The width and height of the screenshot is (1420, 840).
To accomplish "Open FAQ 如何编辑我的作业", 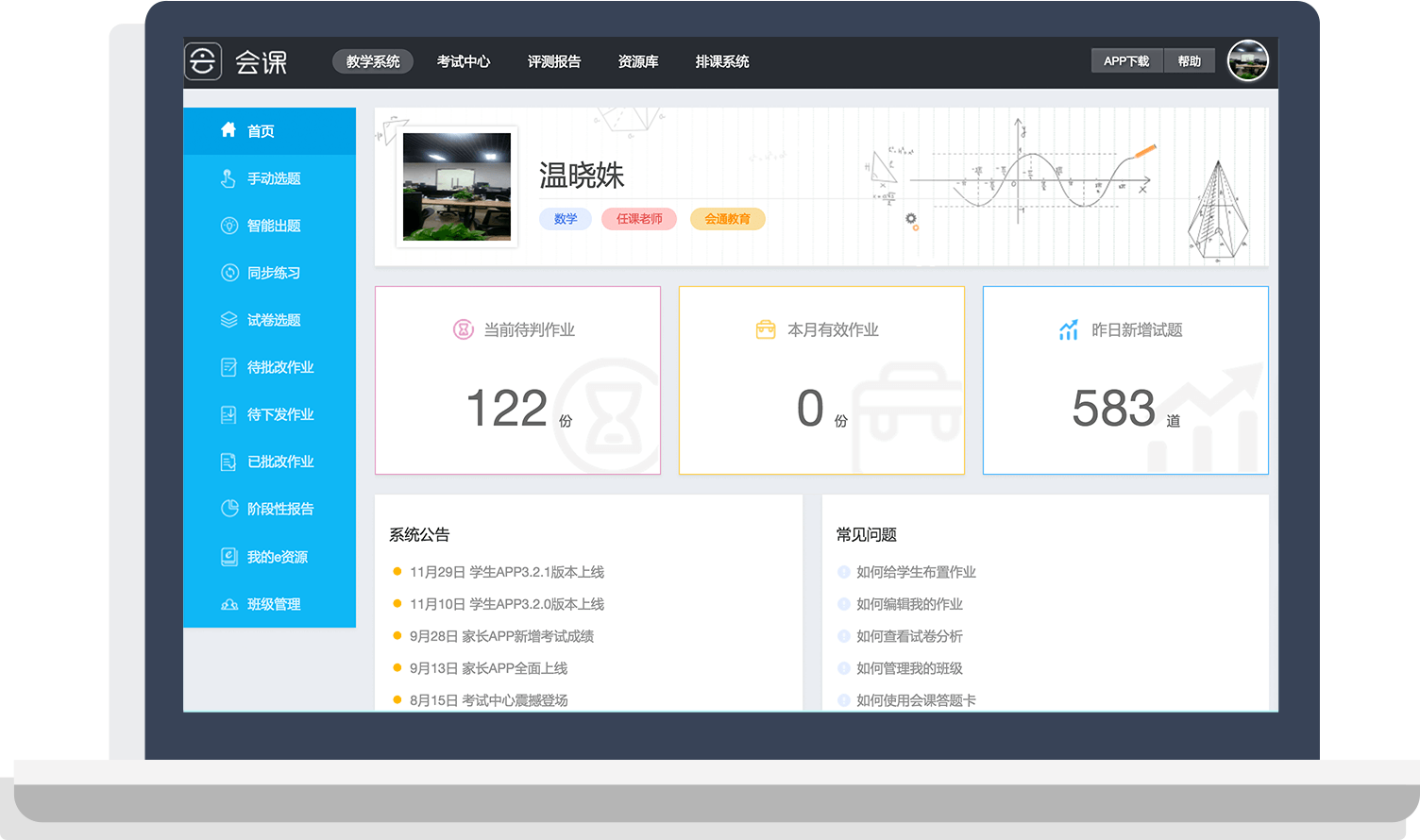I will click(x=909, y=604).
